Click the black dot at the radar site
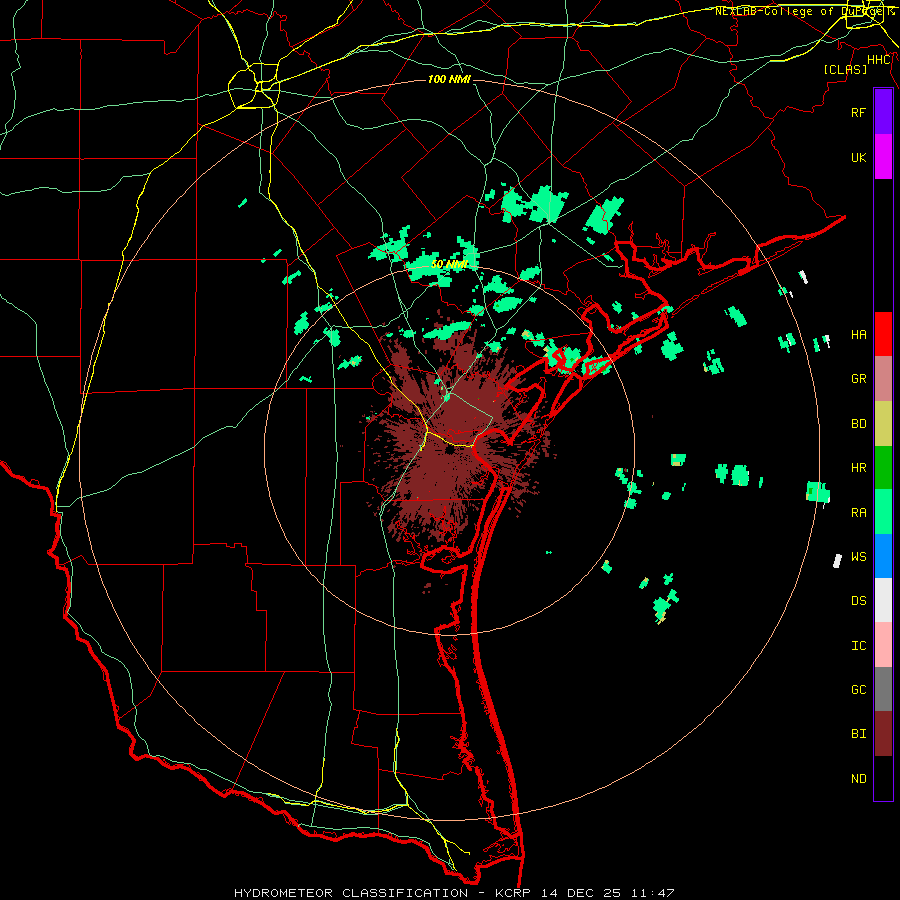900x900 pixels. (449, 450)
